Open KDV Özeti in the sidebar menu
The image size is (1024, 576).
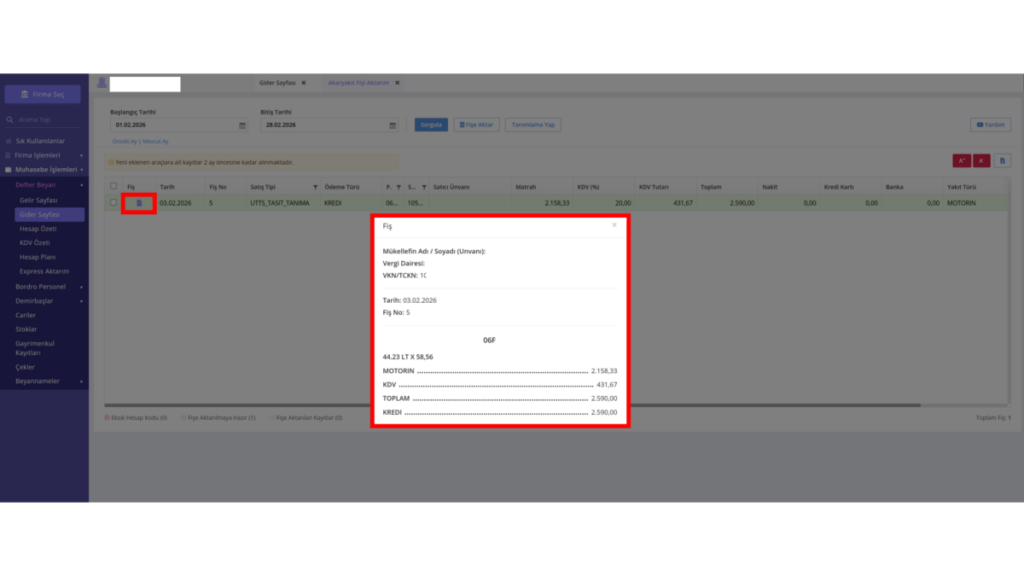(x=35, y=243)
